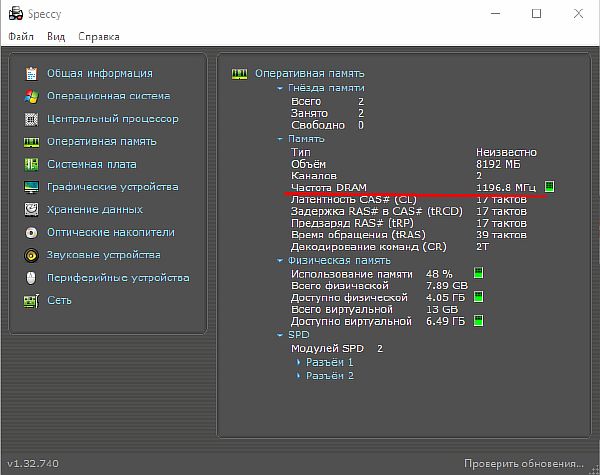This screenshot has height=475, width=600.
Task: Click the window resize grip in bottom corner
Action: [595, 470]
